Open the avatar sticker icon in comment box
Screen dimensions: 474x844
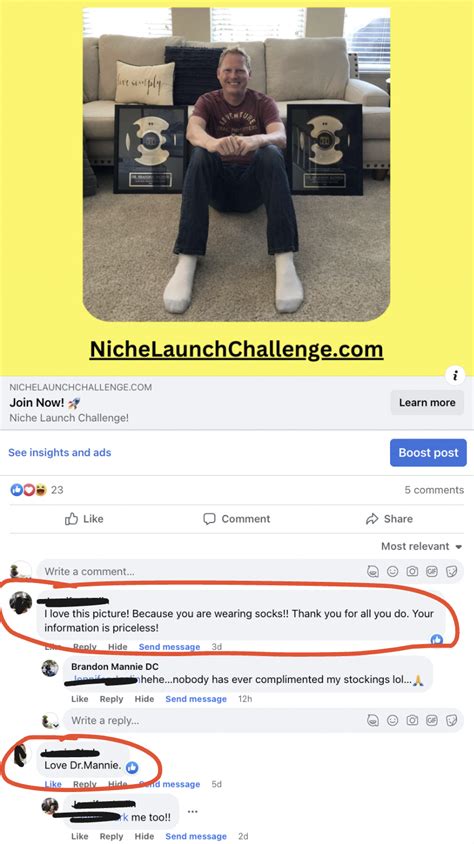373,571
